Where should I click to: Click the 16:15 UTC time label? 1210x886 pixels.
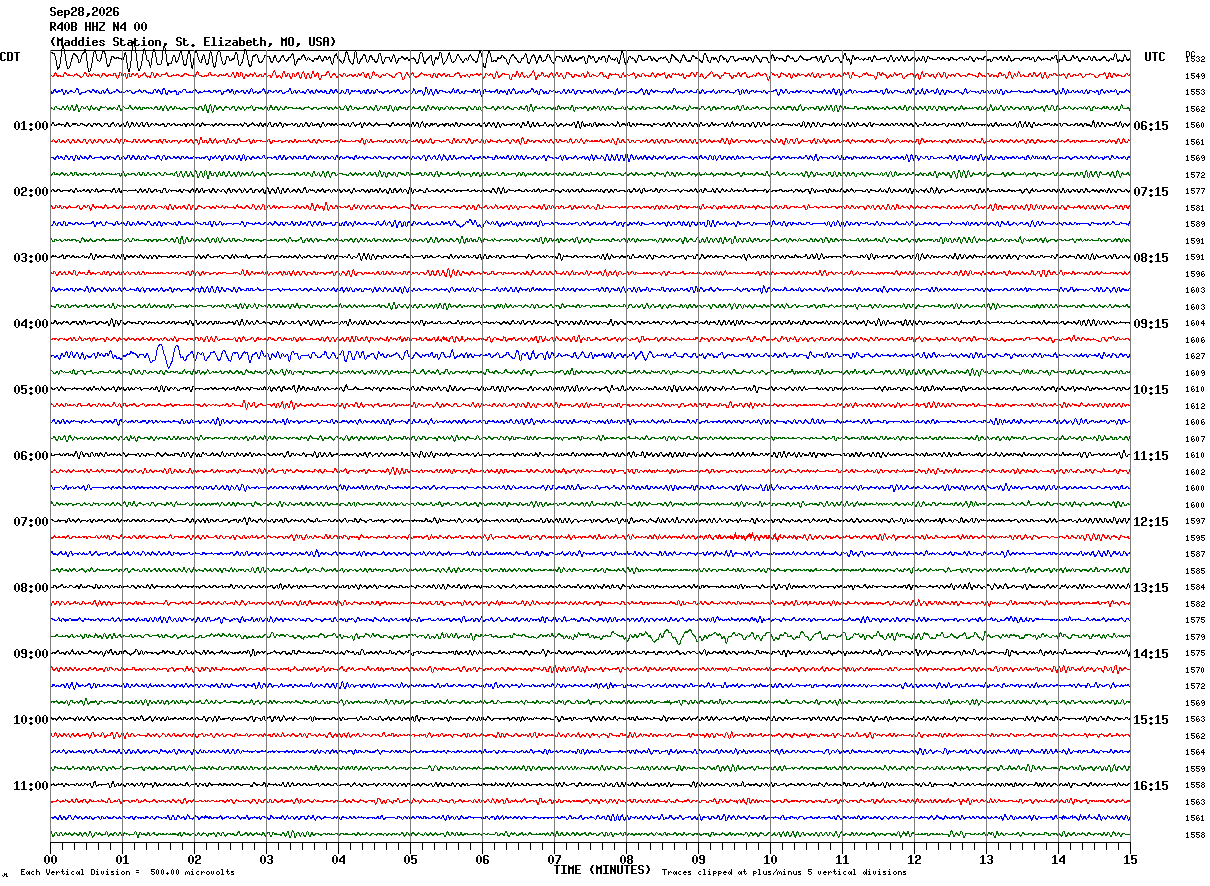tap(1151, 785)
